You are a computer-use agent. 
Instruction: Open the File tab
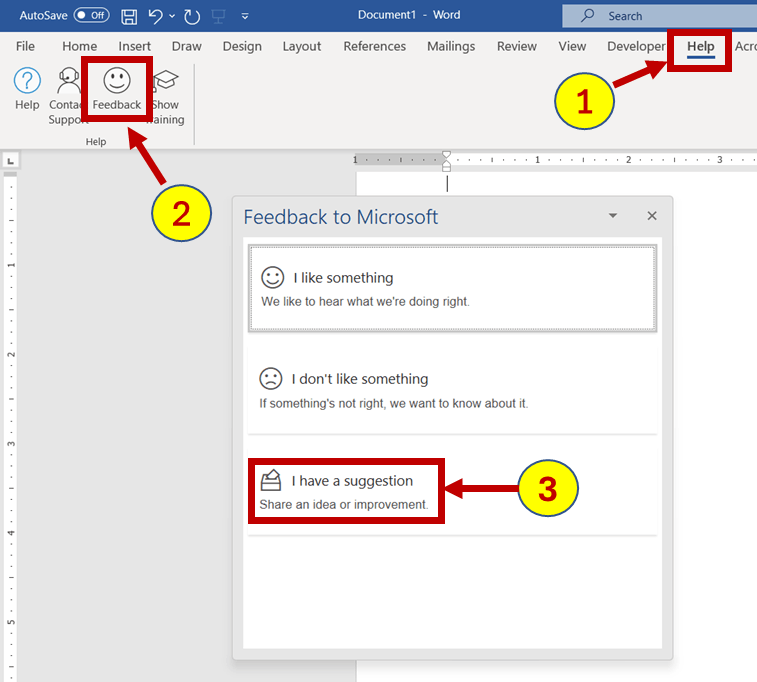tap(25, 46)
